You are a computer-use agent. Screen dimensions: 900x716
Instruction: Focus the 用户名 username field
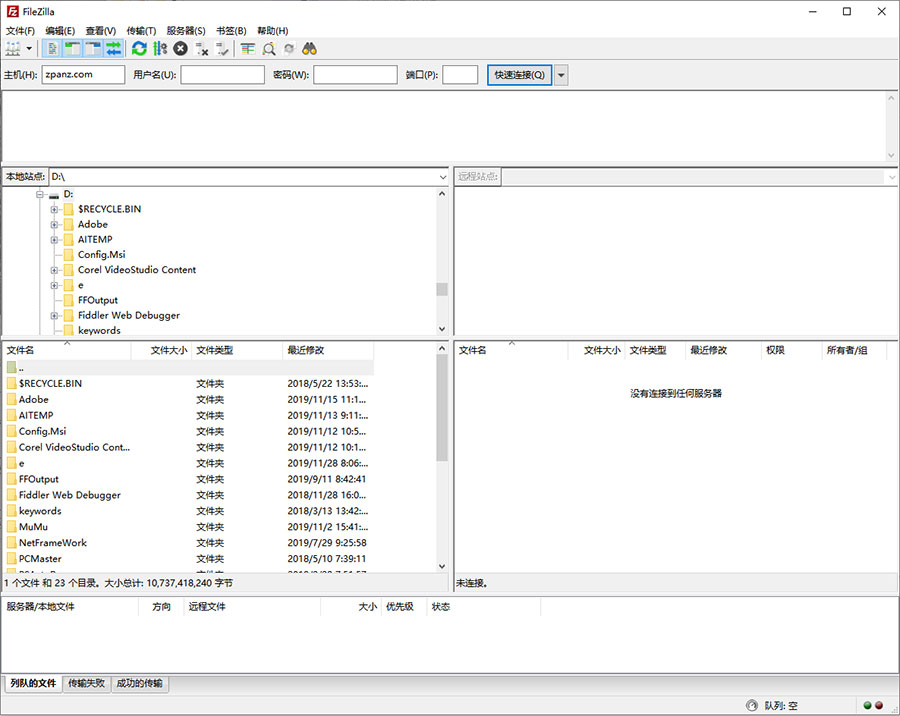223,75
